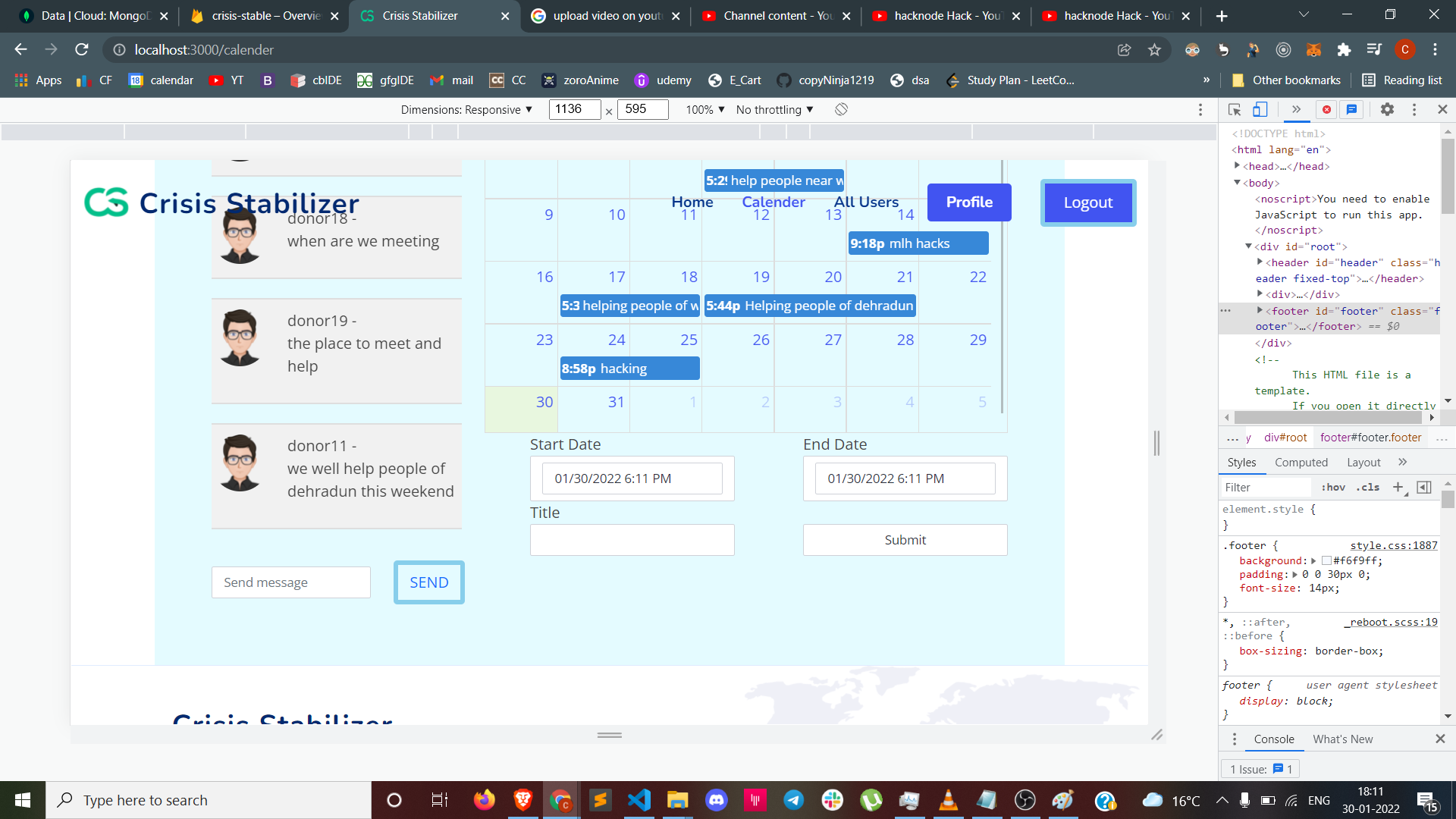Toggle the :hov element state panel

(1333, 488)
